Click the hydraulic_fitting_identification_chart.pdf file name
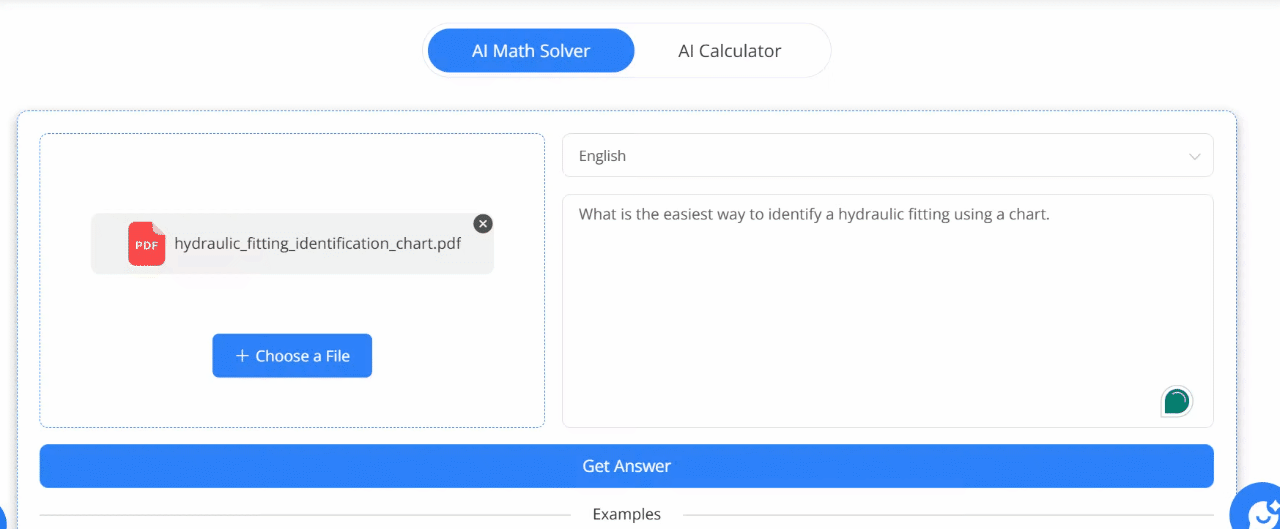Image resolution: width=1280 pixels, height=529 pixels. (317, 243)
